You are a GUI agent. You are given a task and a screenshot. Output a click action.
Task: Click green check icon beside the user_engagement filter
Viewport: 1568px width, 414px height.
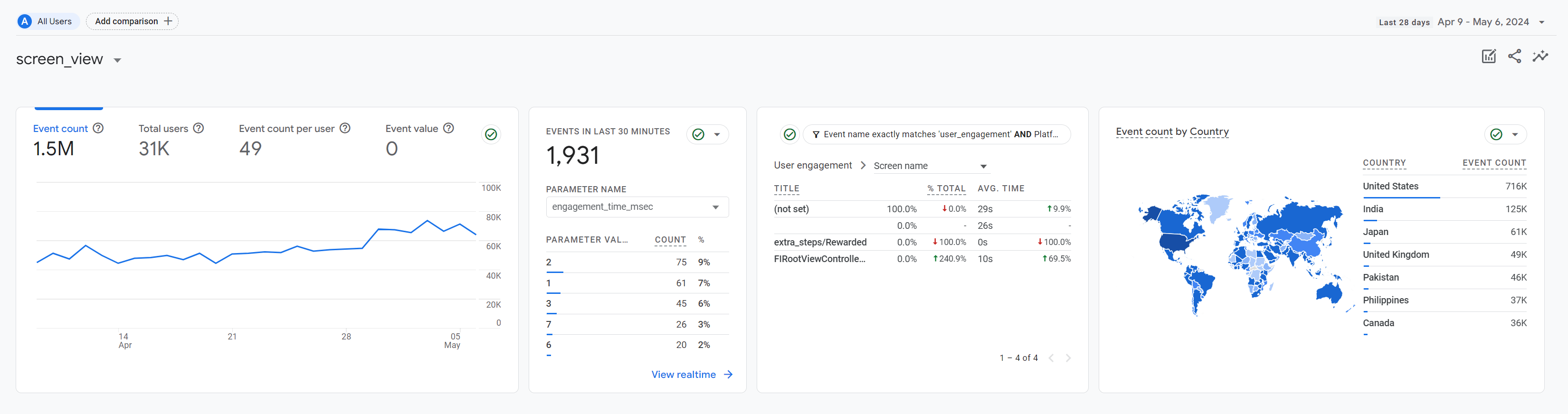pyautogui.click(x=789, y=134)
